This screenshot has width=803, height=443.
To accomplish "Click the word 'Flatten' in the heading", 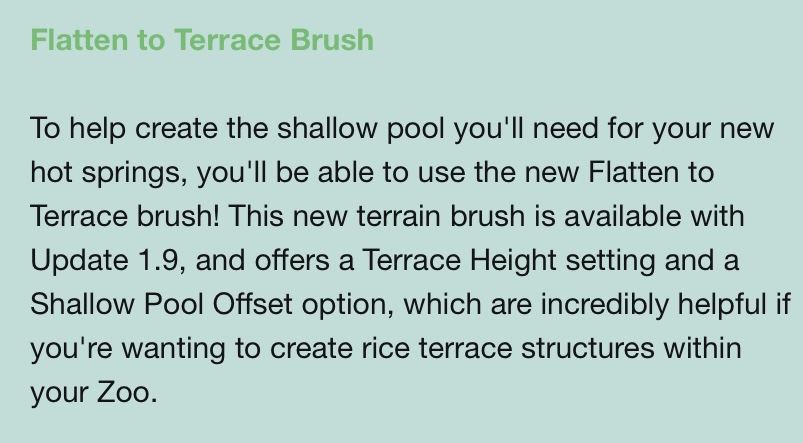I will [78, 39].
